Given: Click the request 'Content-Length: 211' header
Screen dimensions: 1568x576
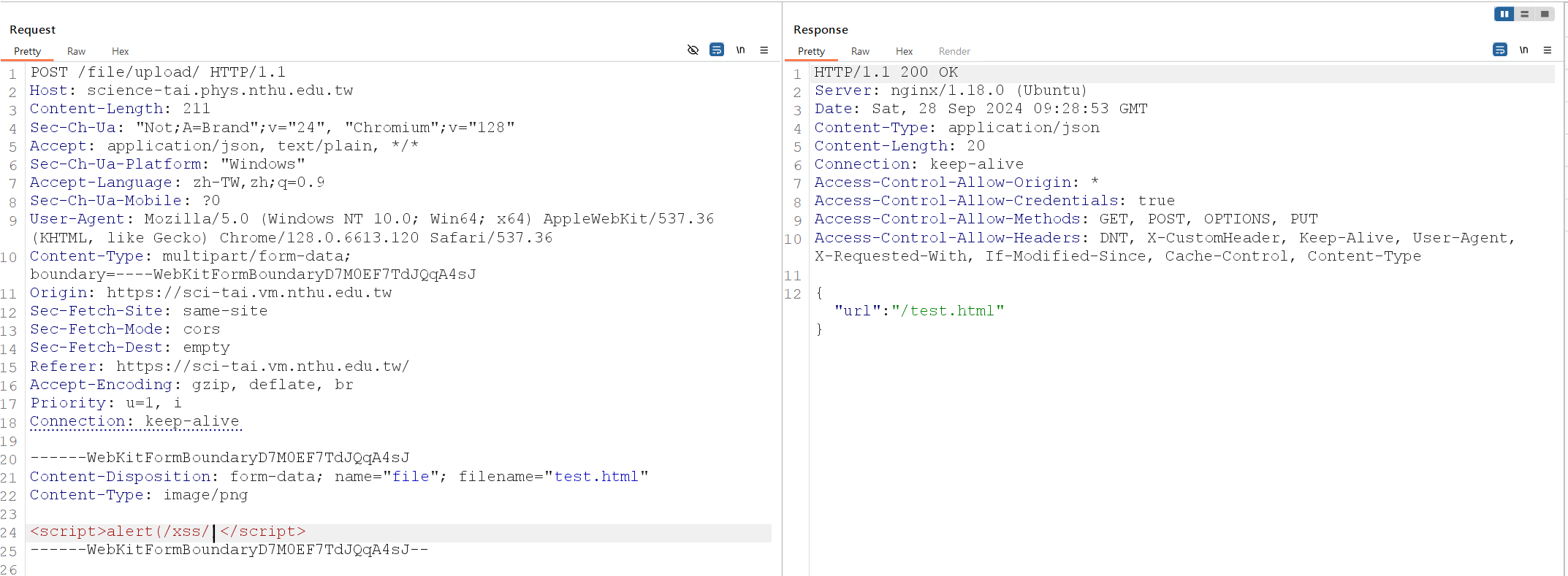Looking at the screenshot, I should pos(120,109).
